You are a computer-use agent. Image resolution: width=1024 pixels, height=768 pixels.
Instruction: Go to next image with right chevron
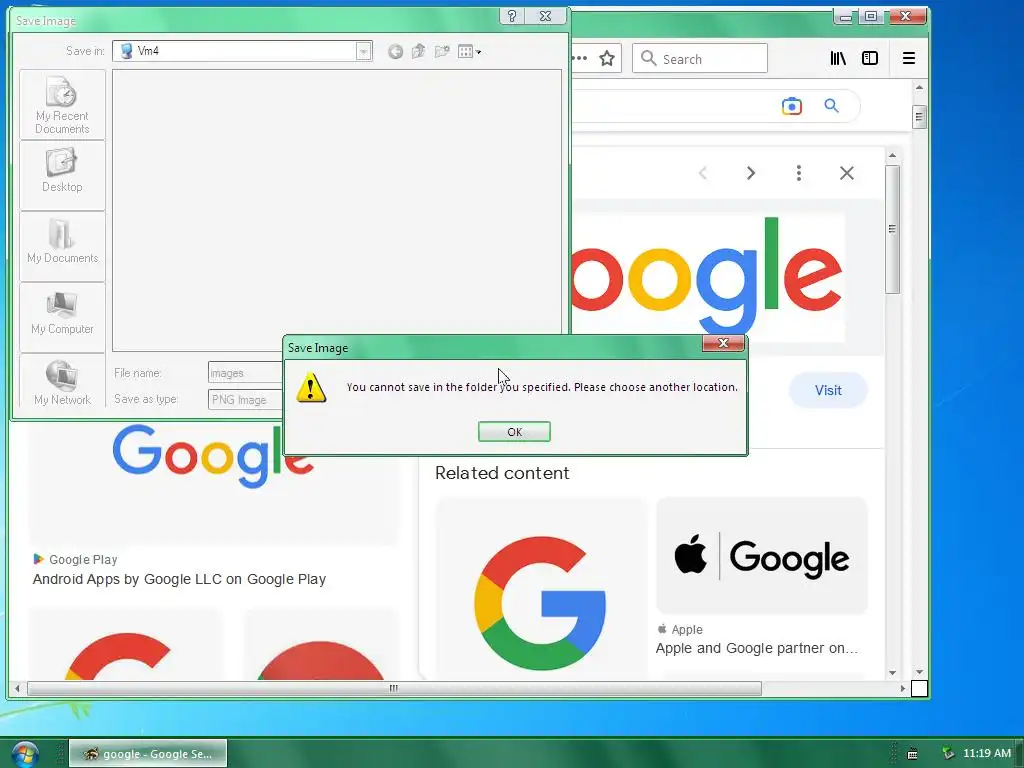coord(751,173)
